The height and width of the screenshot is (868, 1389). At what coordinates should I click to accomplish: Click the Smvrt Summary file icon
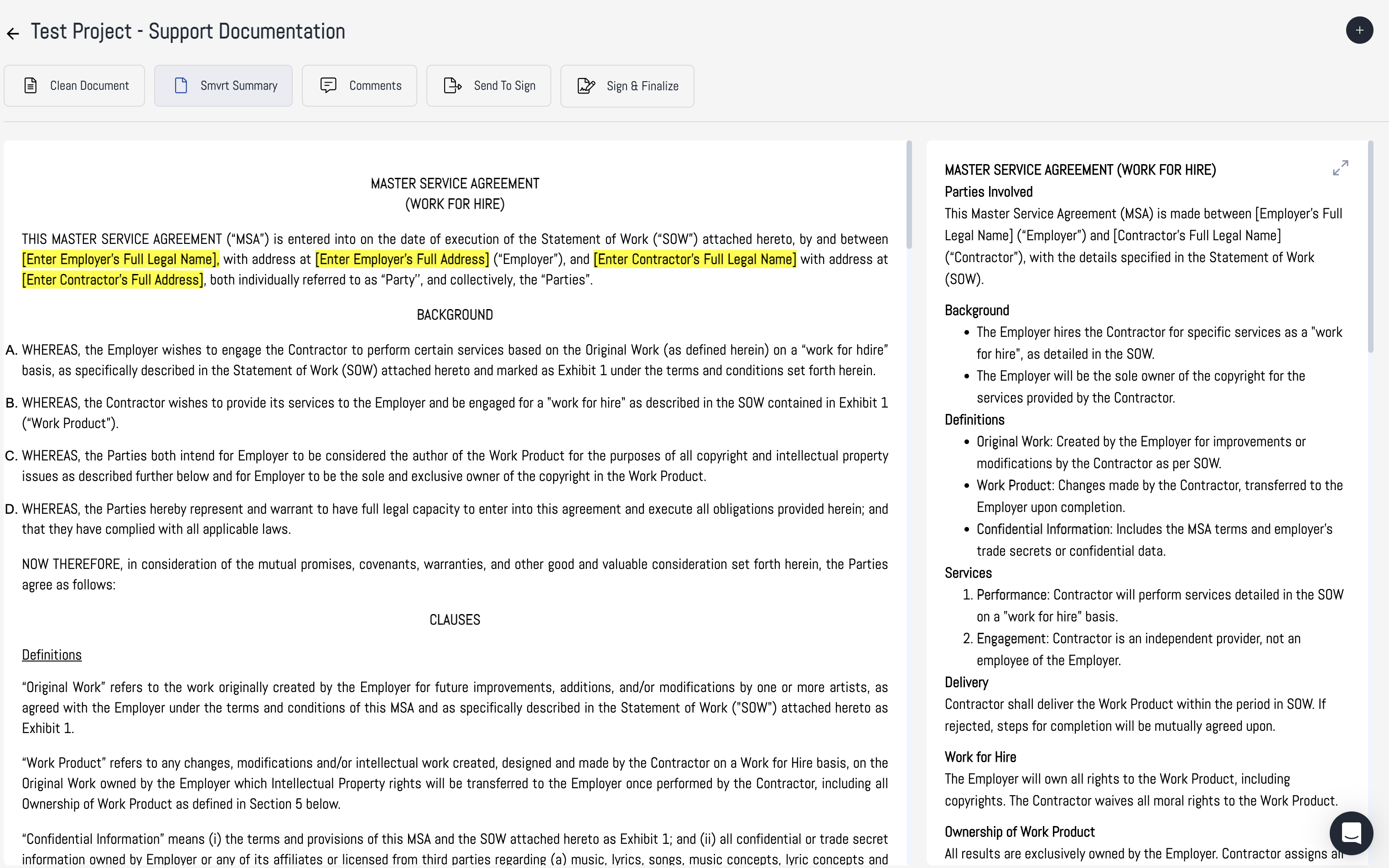181,86
